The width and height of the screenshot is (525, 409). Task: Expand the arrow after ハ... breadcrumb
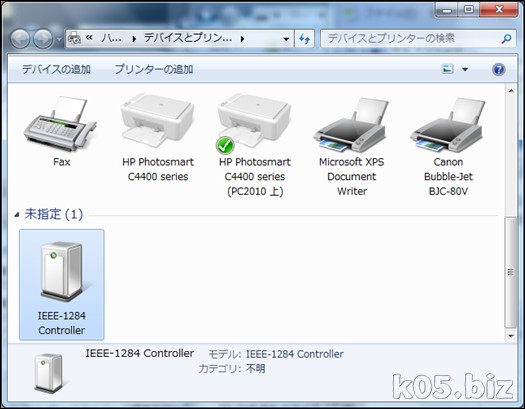click(x=134, y=39)
